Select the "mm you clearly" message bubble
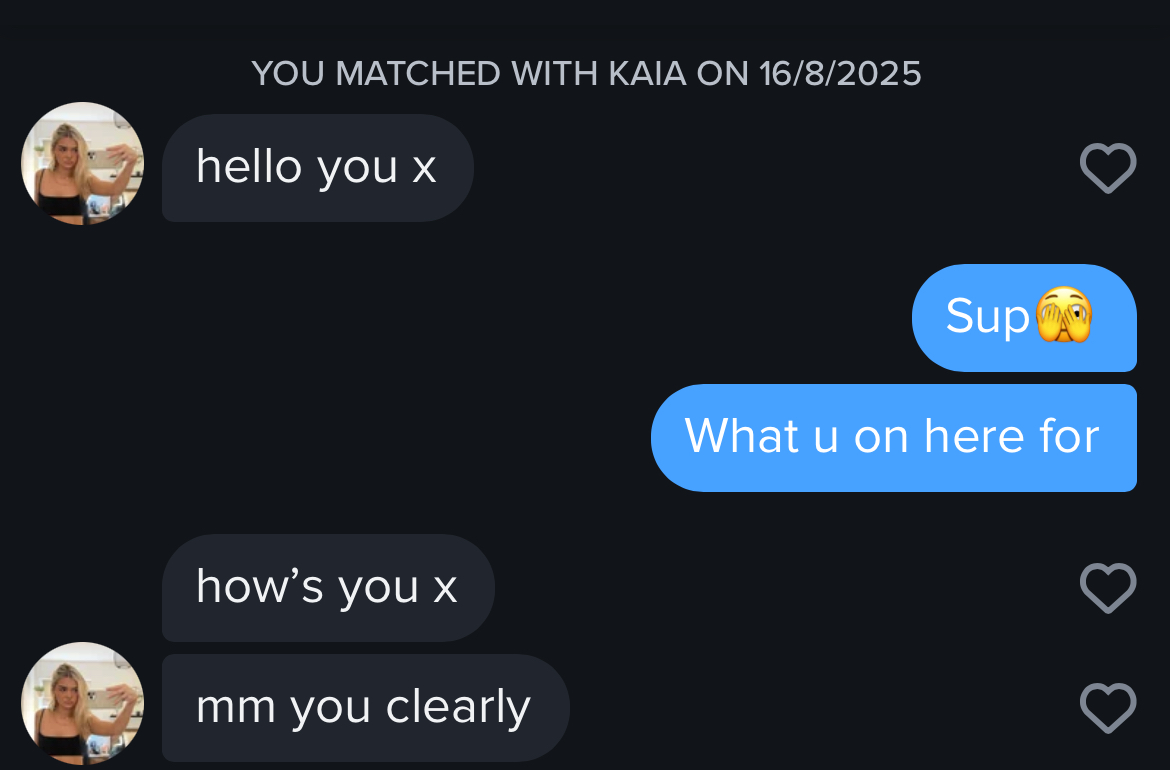 pos(366,708)
